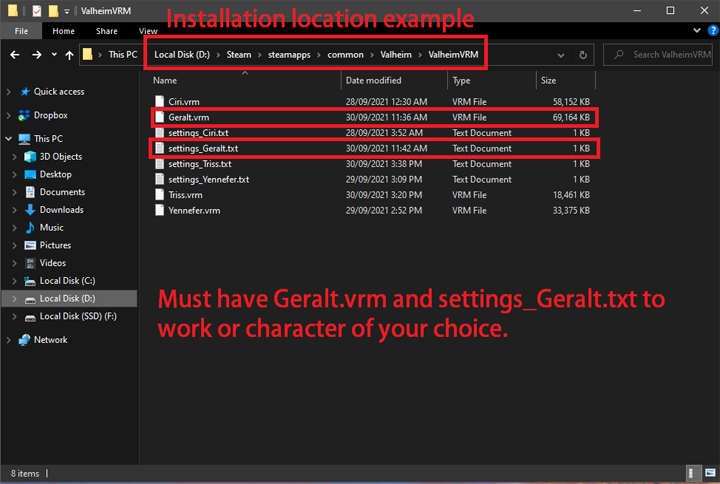The width and height of the screenshot is (720, 484).
Task: Expand the 3D Objects tree node
Action: point(15,157)
